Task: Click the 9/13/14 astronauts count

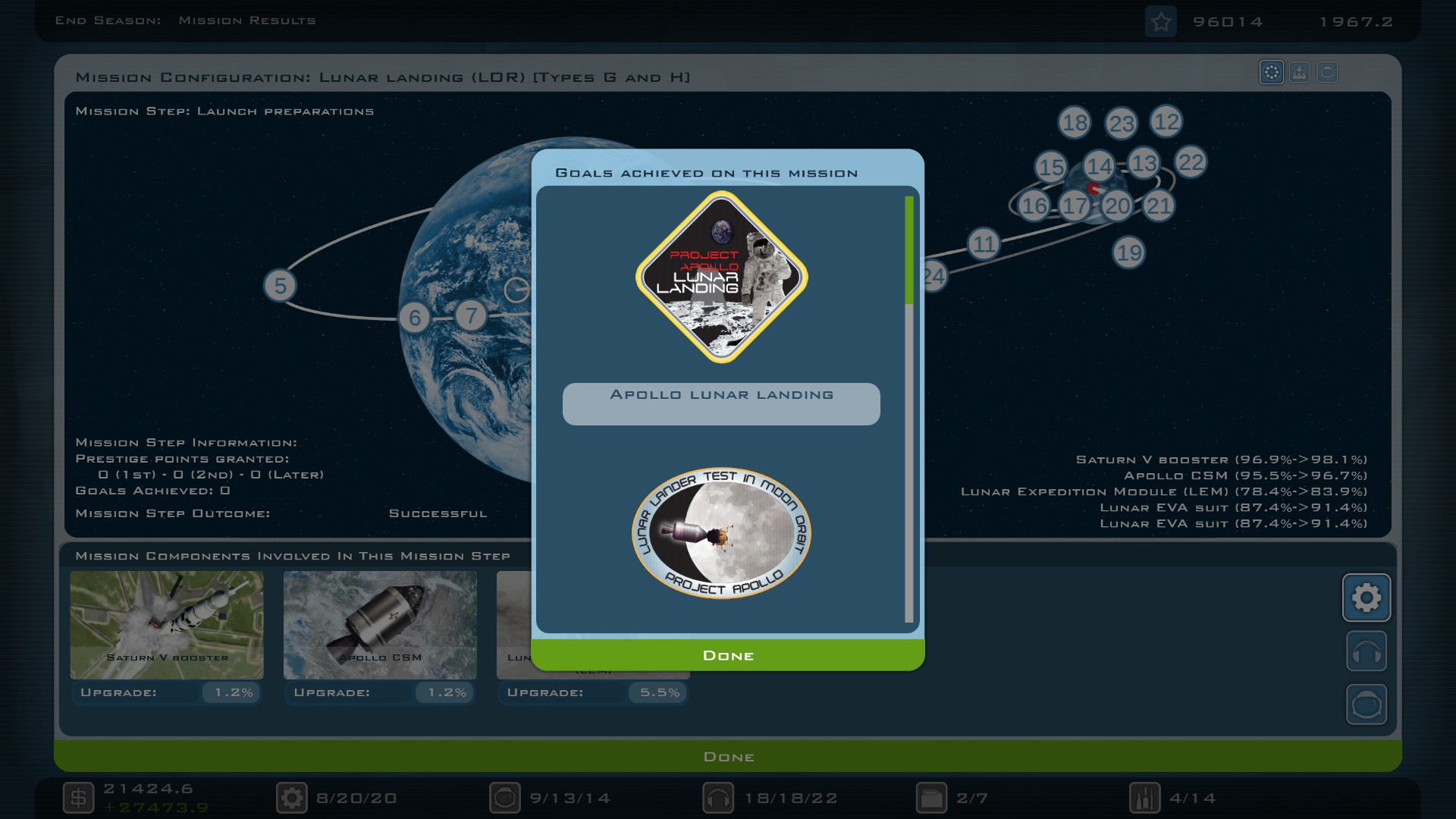Action: coord(570,798)
